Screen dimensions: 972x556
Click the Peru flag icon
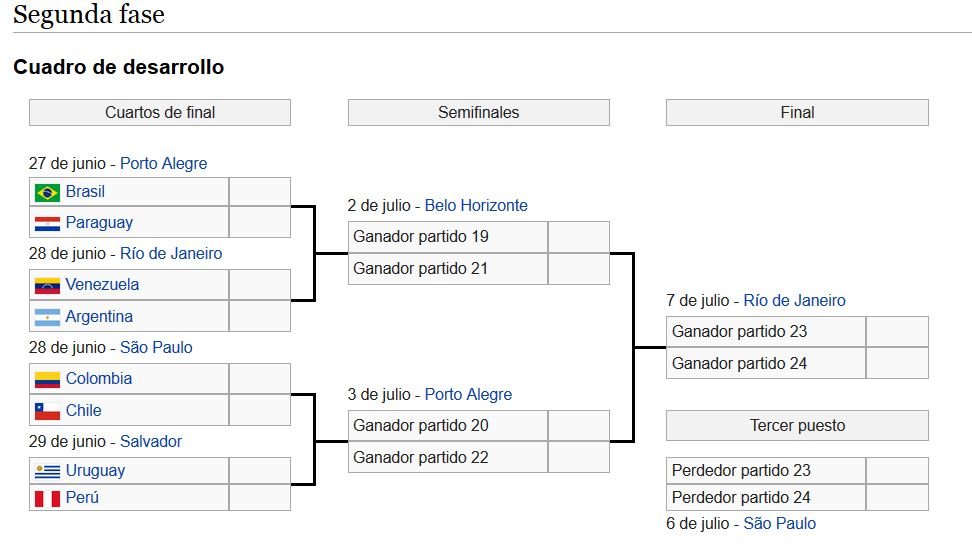point(47,498)
